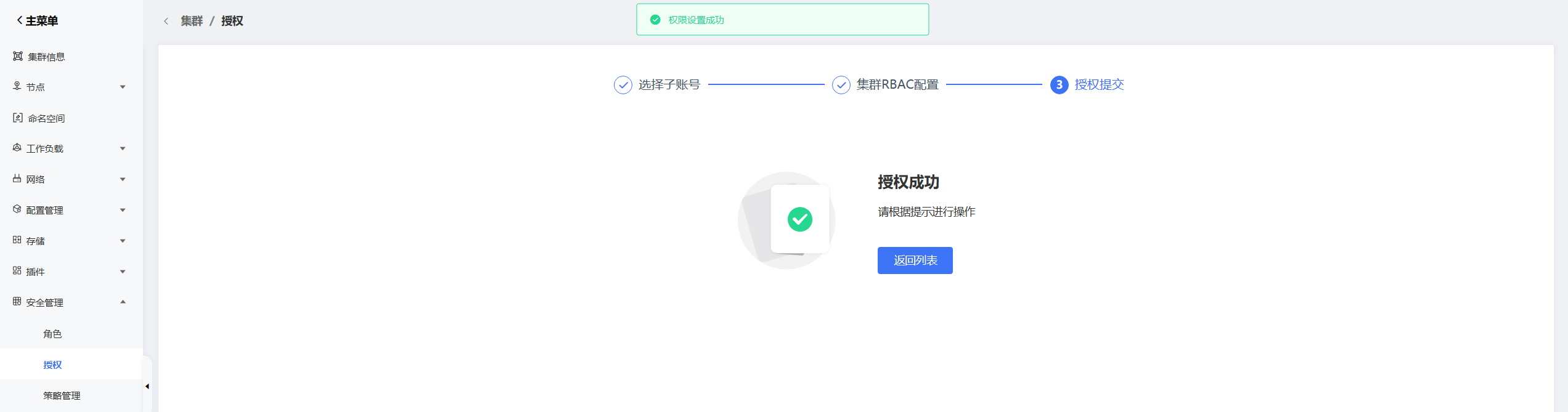Click the 集群RBAC配置 step check icon
The width and height of the screenshot is (1568, 412).
coord(841,85)
